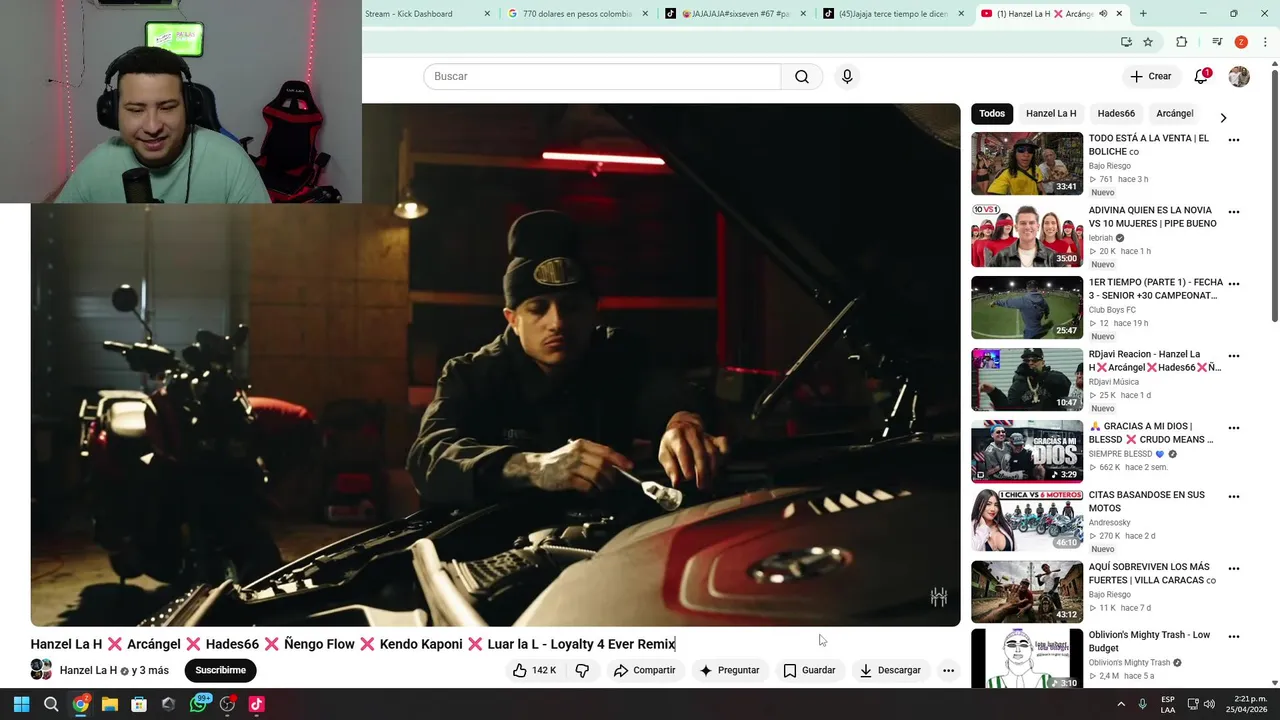Open WhatsApp from the taskbar
Screen dimensions: 1280x720
[199, 704]
